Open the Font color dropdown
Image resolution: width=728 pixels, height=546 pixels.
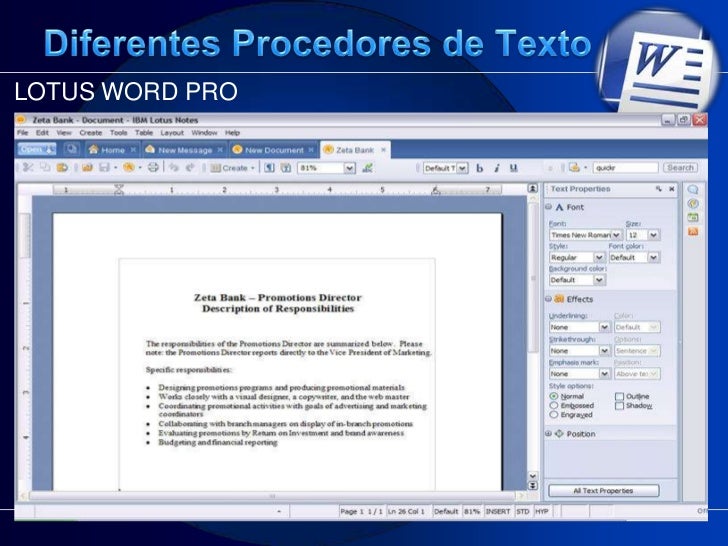[x=653, y=257]
